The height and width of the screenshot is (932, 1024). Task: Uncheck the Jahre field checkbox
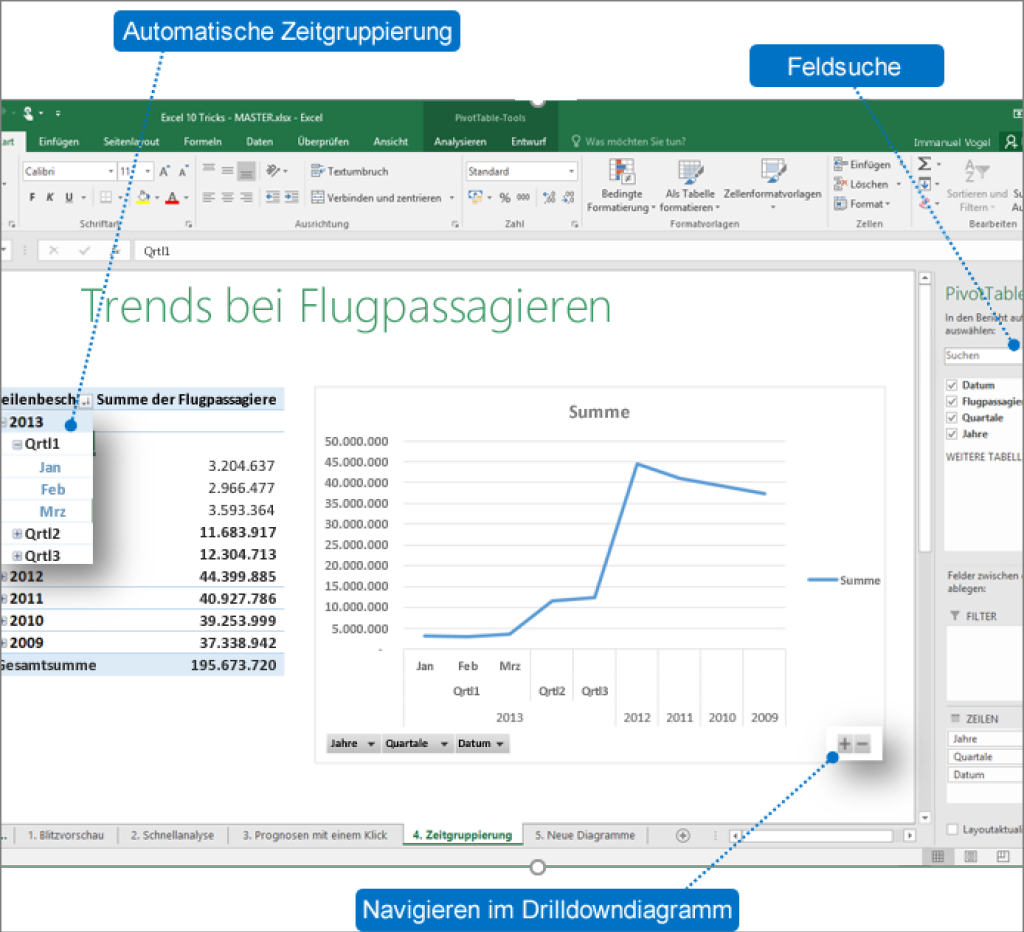[952, 434]
